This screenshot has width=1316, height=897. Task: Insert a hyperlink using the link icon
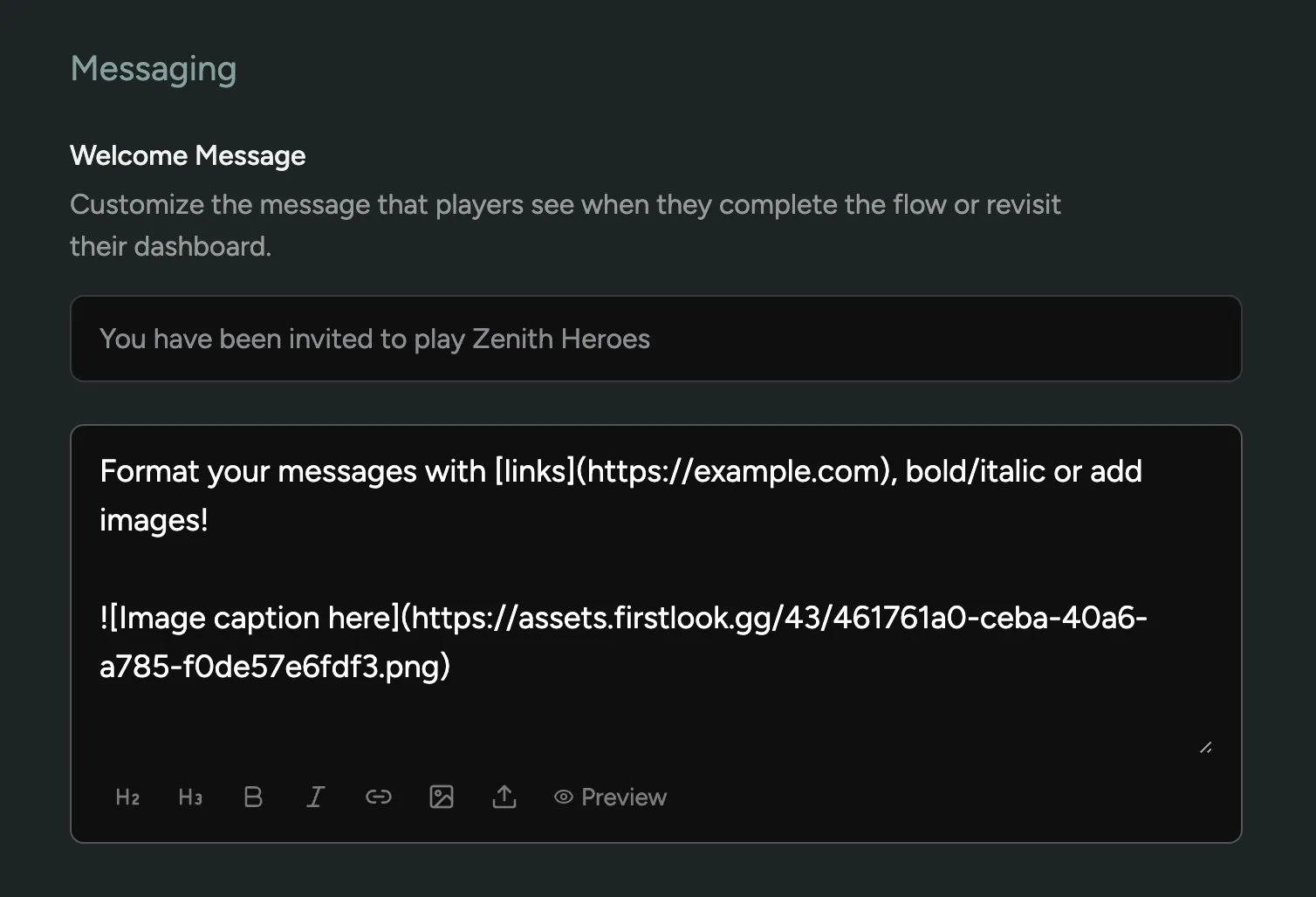point(379,797)
